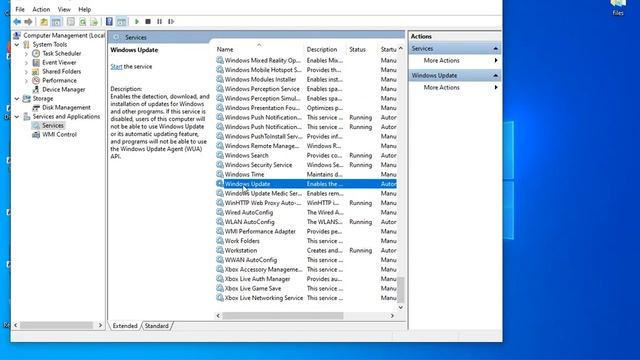Select Disk Management in the tree
Screen dimensions: 640x360
click(66, 107)
